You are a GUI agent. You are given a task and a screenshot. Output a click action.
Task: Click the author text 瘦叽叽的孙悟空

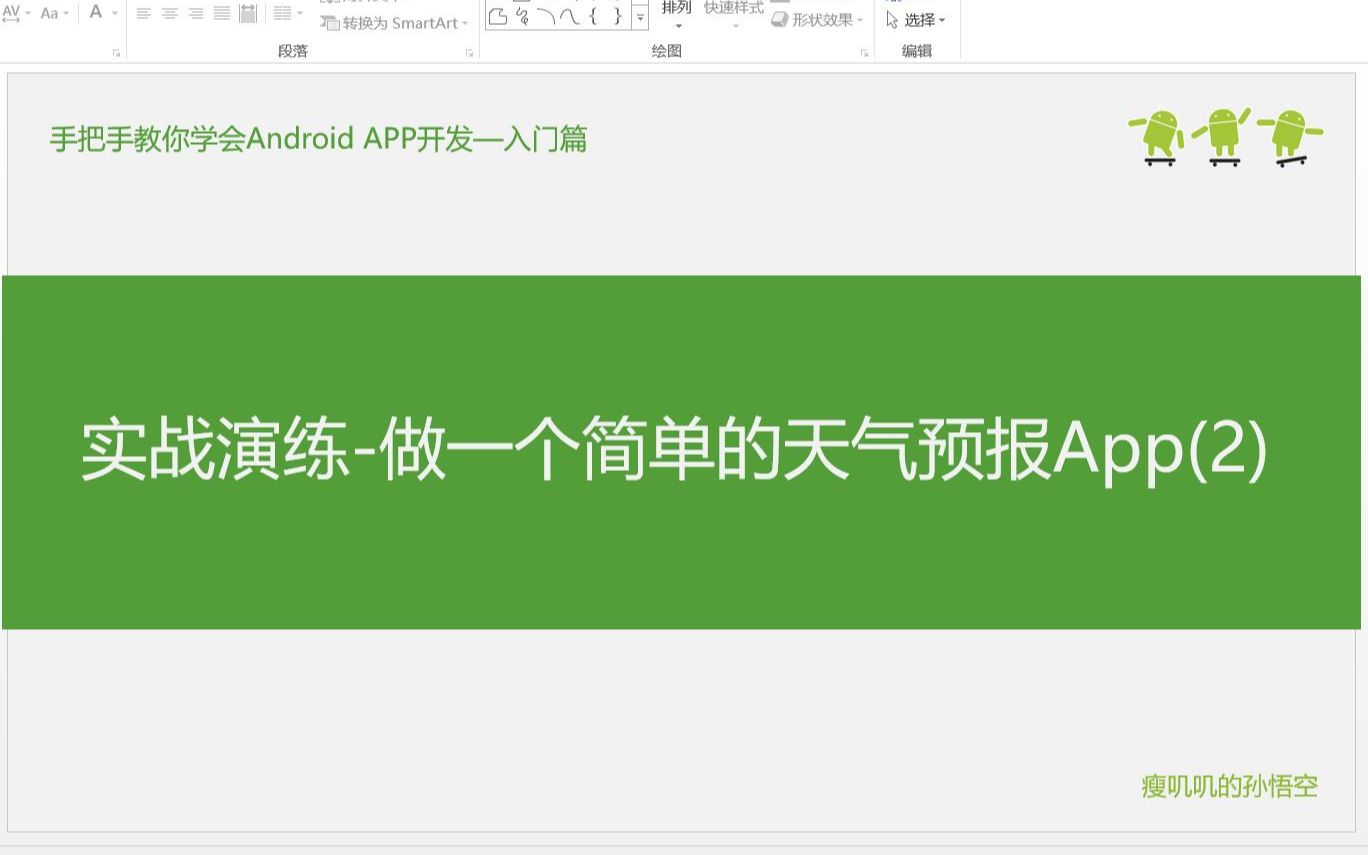(x=1230, y=786)
